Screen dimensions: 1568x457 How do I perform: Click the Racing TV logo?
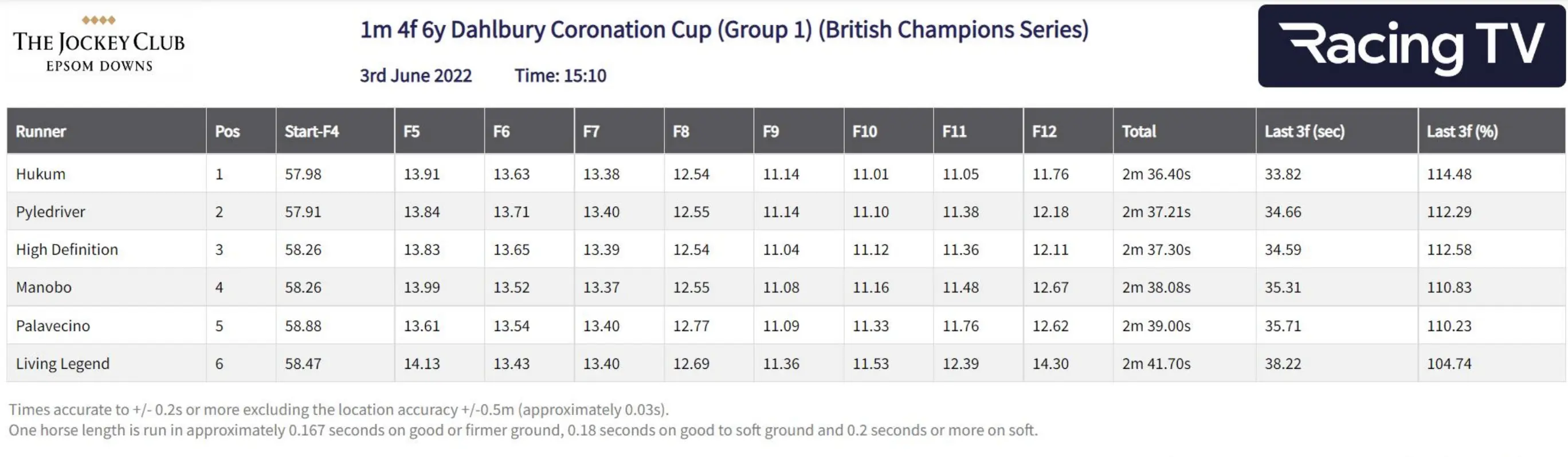tap(1411, 46)
